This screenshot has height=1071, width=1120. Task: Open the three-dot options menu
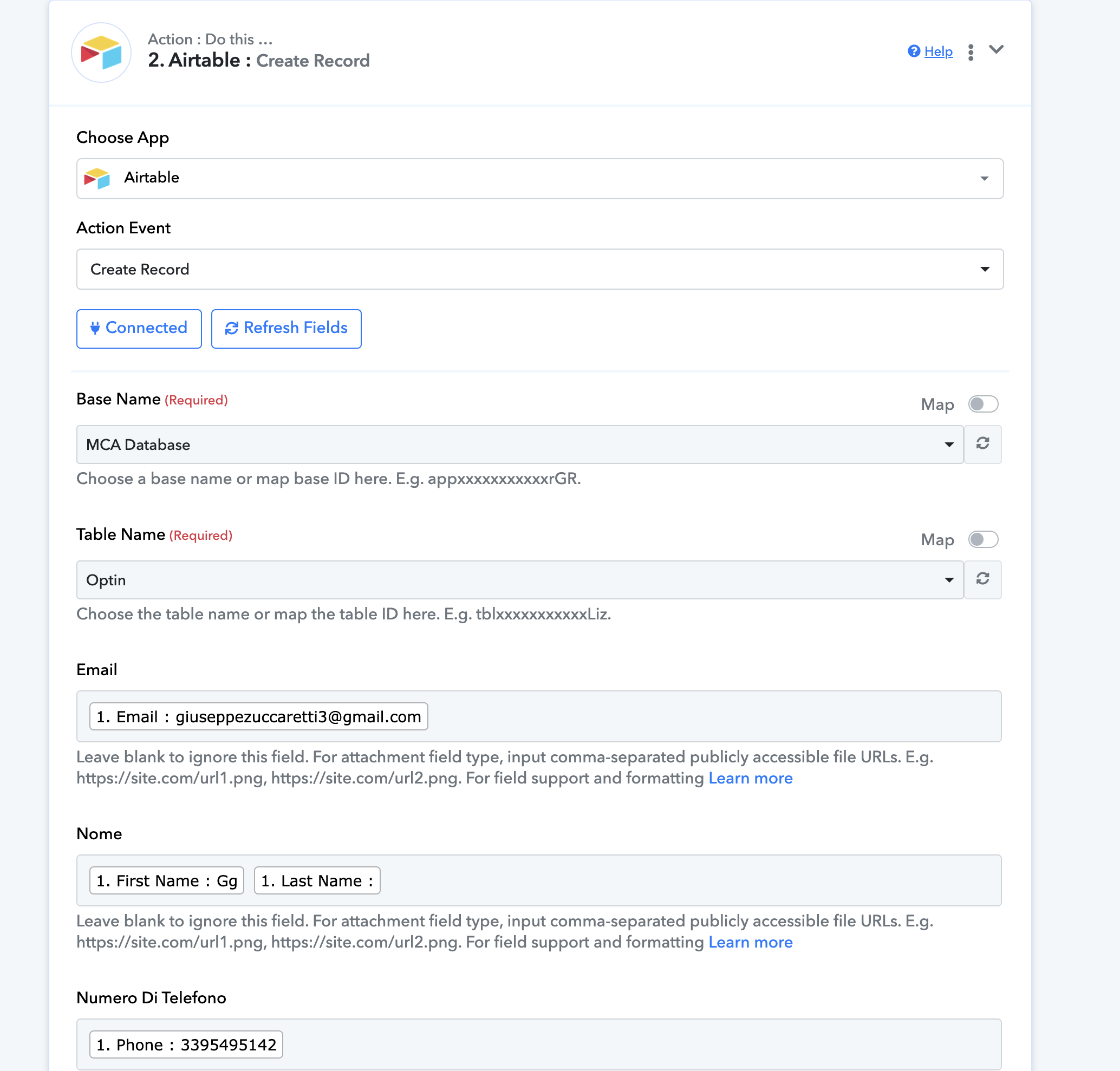coord(971,53)
